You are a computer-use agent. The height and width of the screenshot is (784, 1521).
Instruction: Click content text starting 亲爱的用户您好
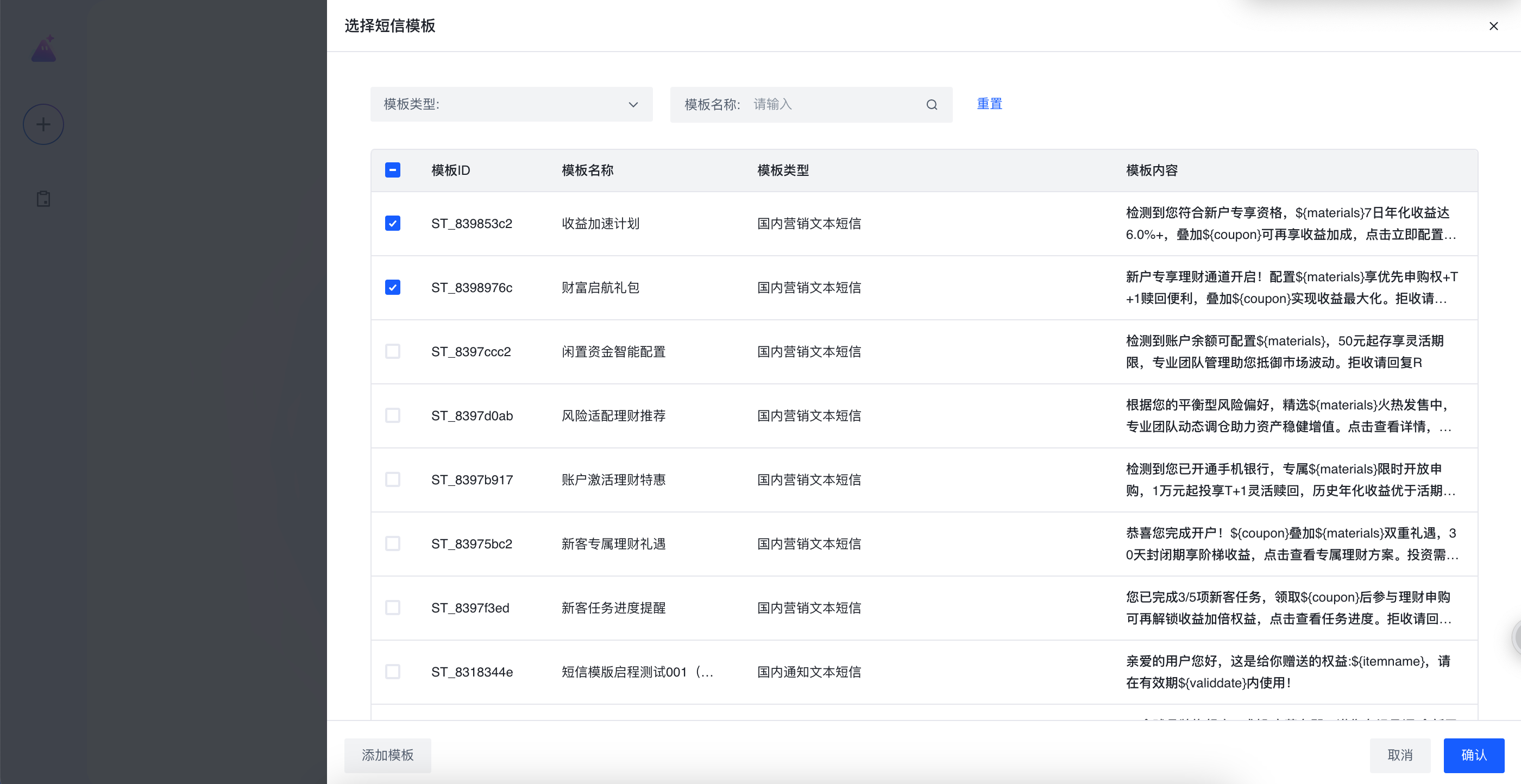(1289, 672)
